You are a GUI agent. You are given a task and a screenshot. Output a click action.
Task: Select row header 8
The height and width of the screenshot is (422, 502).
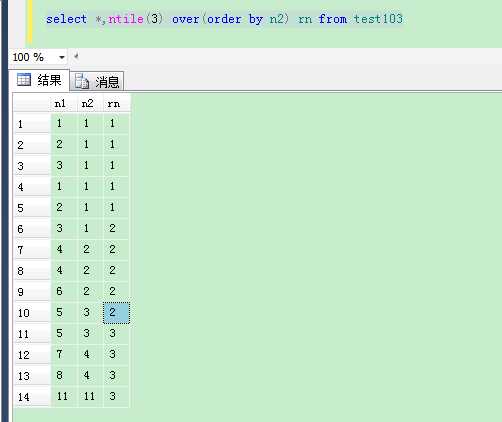[x=32, y=271]
